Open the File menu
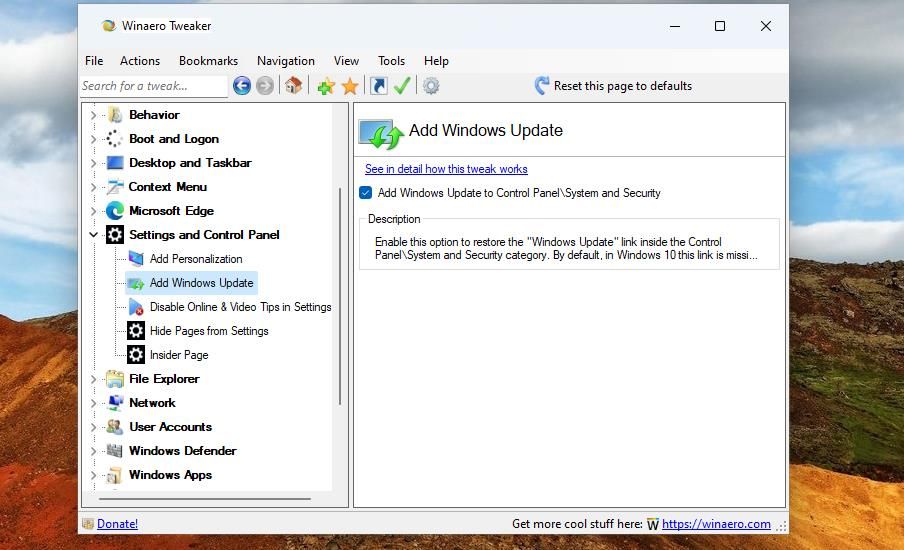 pos(94,61)
